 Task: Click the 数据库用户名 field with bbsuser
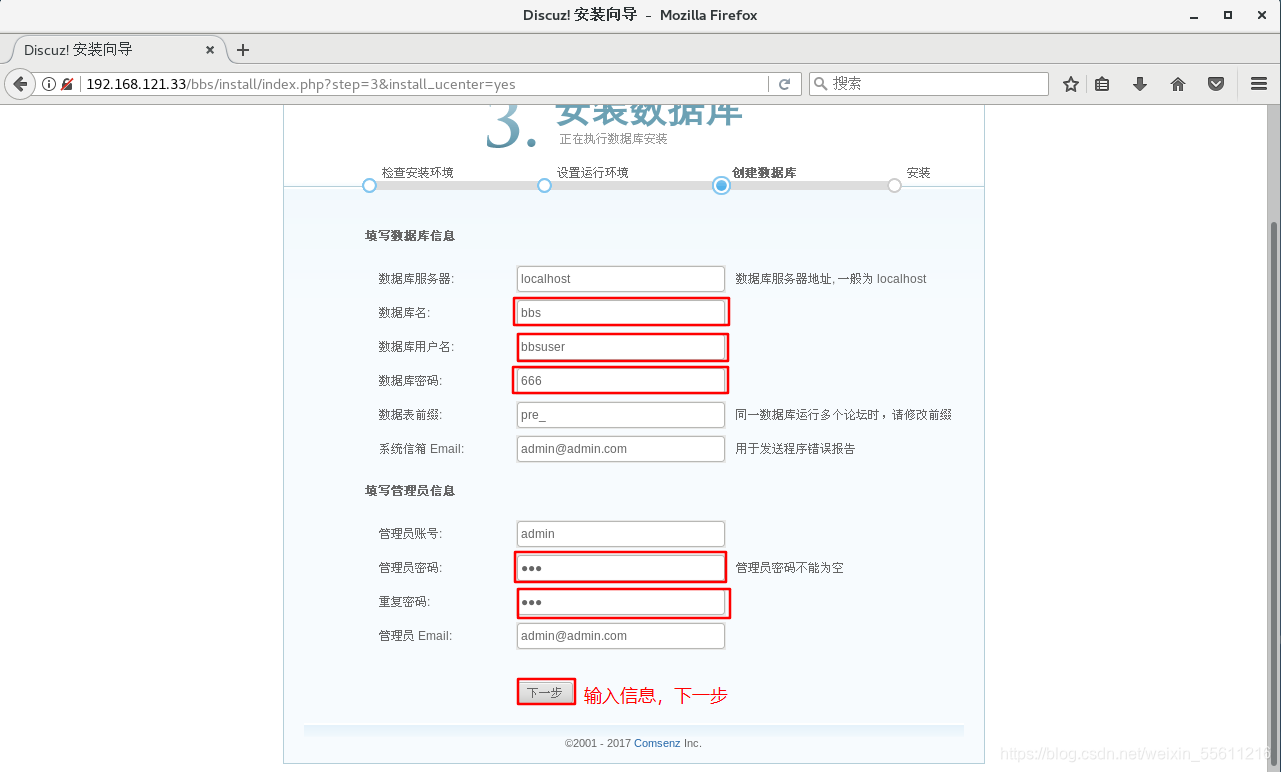[x=621, y=347]
